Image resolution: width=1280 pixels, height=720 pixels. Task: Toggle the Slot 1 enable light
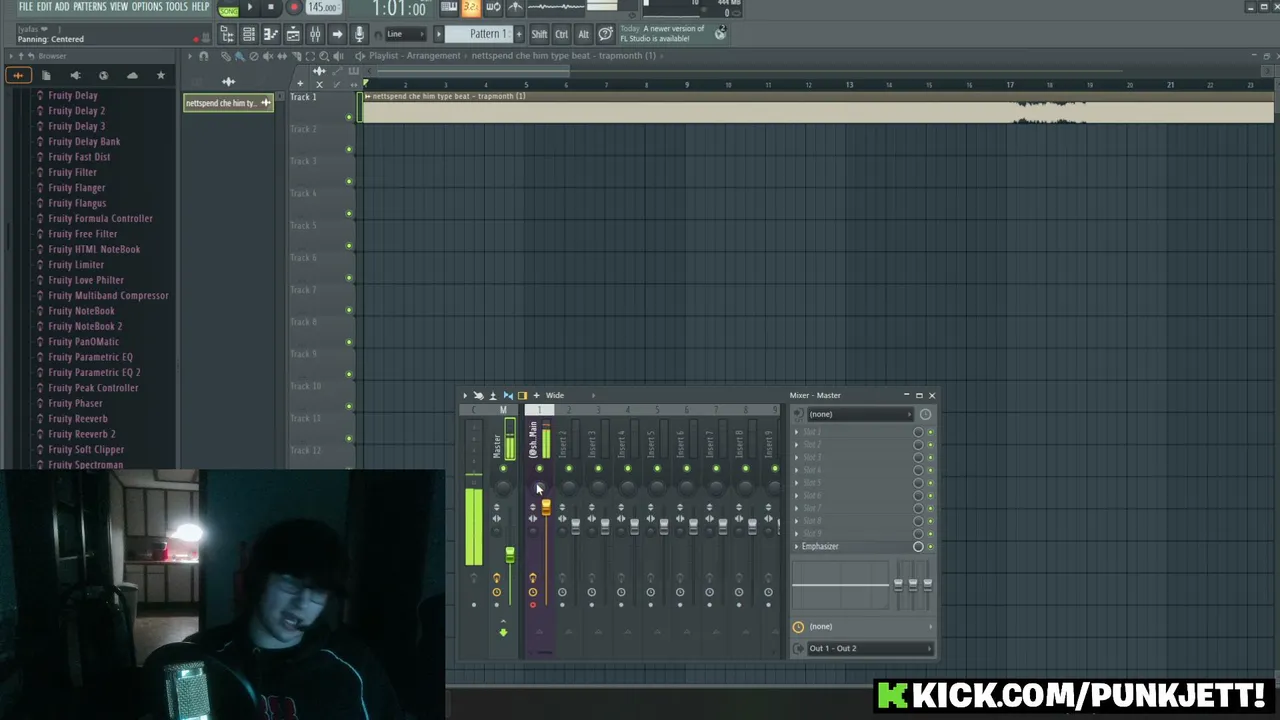point(929,432)
